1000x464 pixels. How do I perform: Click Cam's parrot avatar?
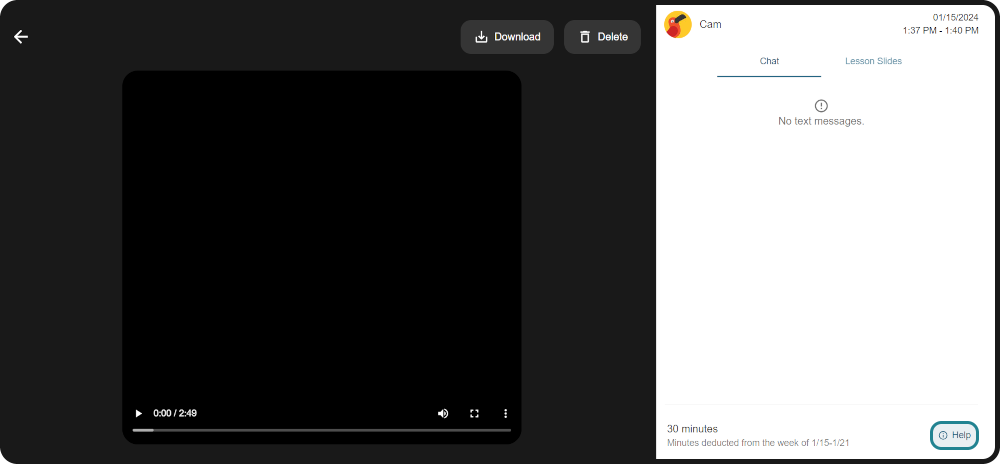(x=678, y=24)
